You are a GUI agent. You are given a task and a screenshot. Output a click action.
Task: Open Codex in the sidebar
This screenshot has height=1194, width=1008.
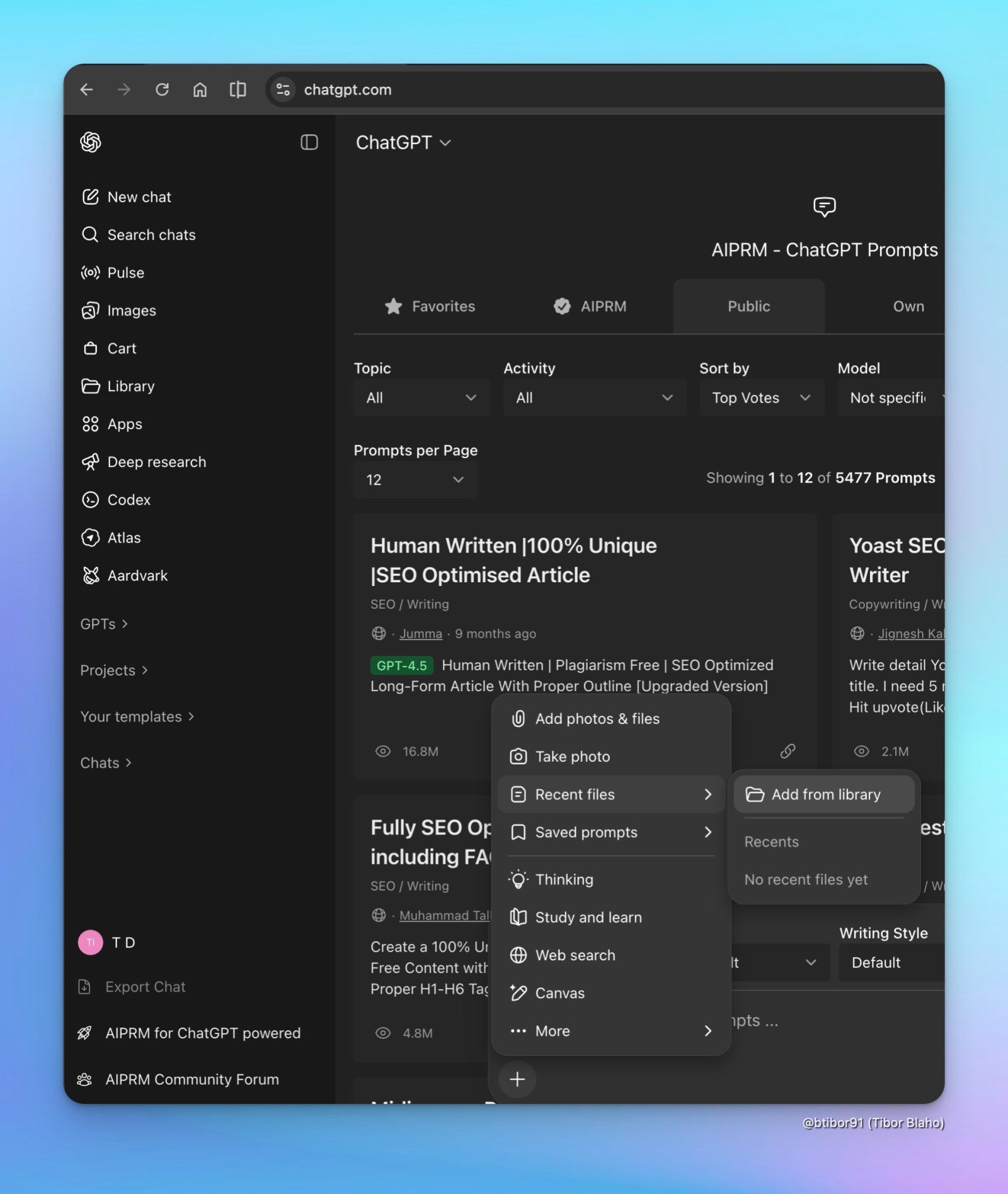(x=129, y=500)
